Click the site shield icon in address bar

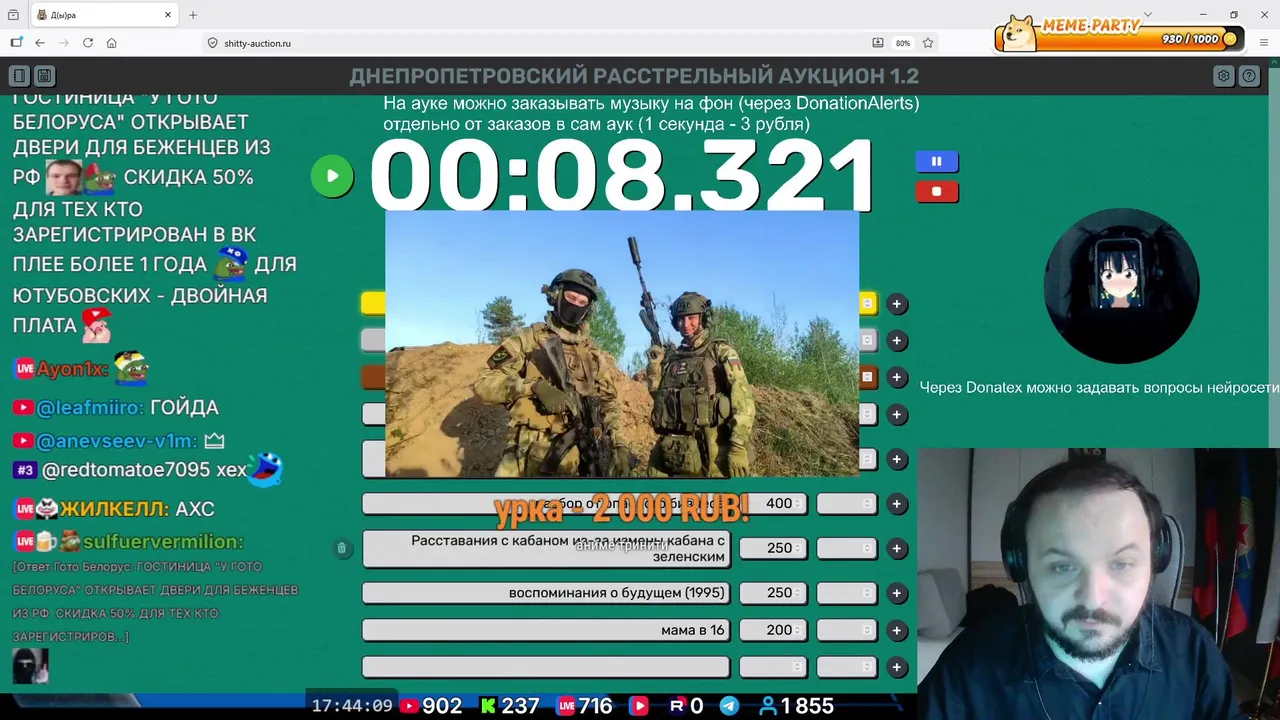[x=212, y=43]
